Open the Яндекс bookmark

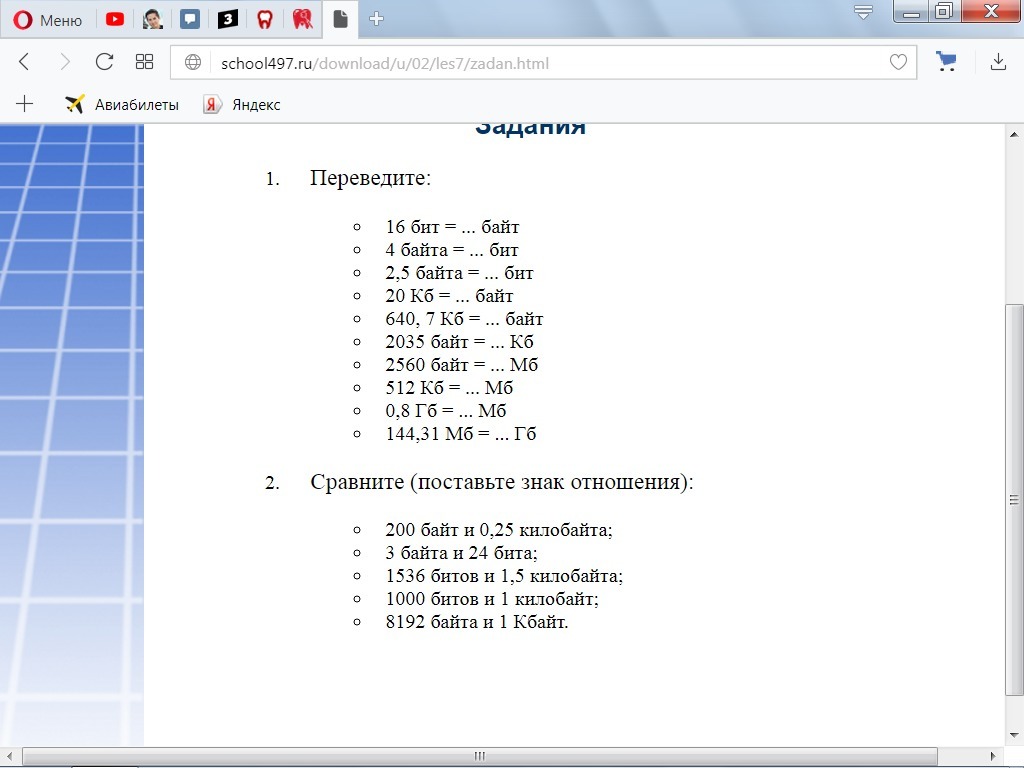pos(242,104)
